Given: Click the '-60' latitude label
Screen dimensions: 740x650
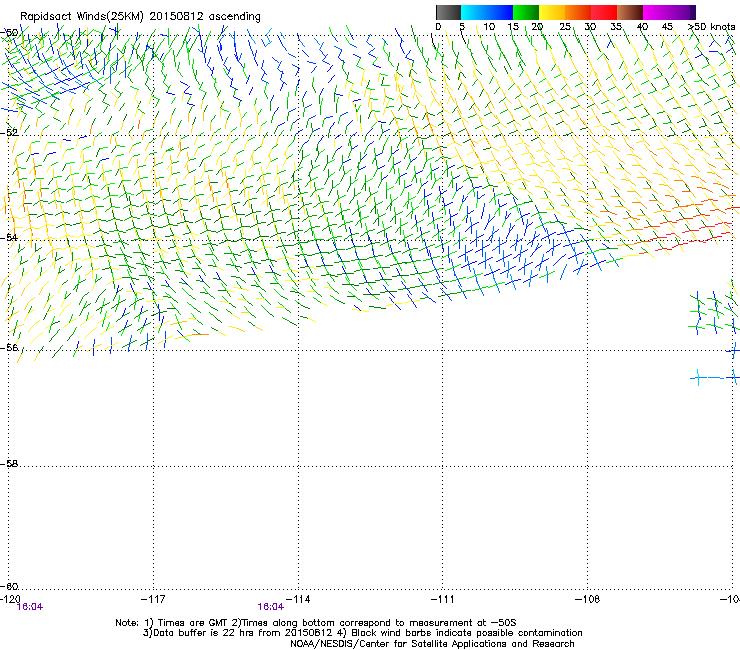Looking at the screenshot, I should (9, 586).
